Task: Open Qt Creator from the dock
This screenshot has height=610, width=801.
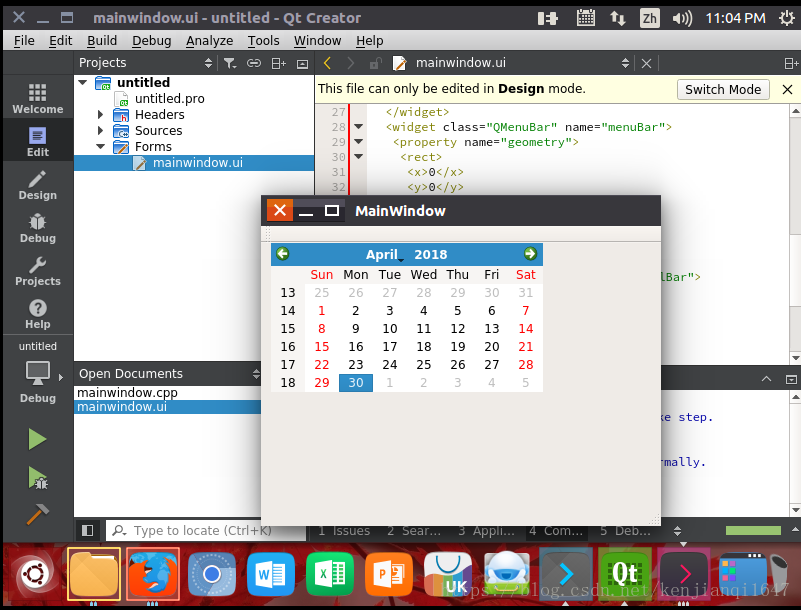Action: (625, 573)
